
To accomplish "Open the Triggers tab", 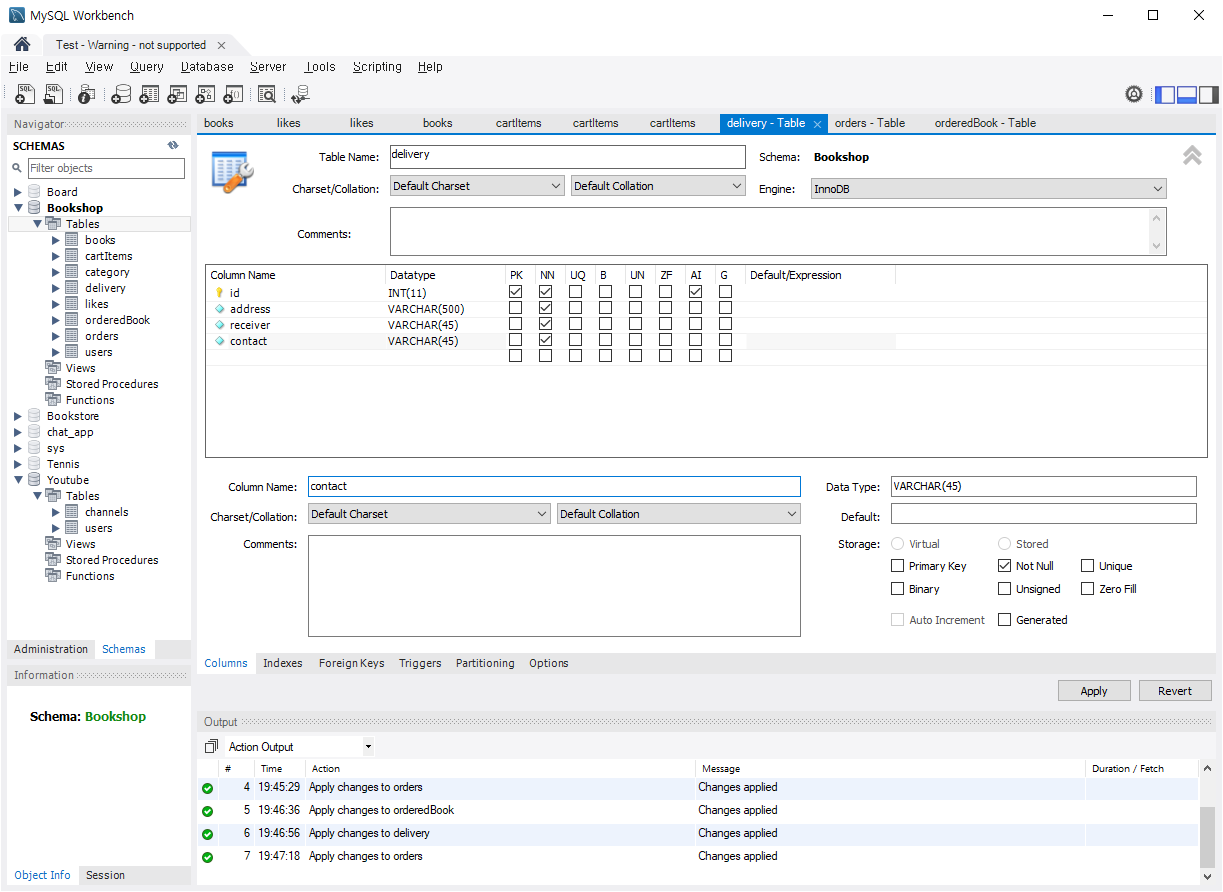I will tap(420, 663).
